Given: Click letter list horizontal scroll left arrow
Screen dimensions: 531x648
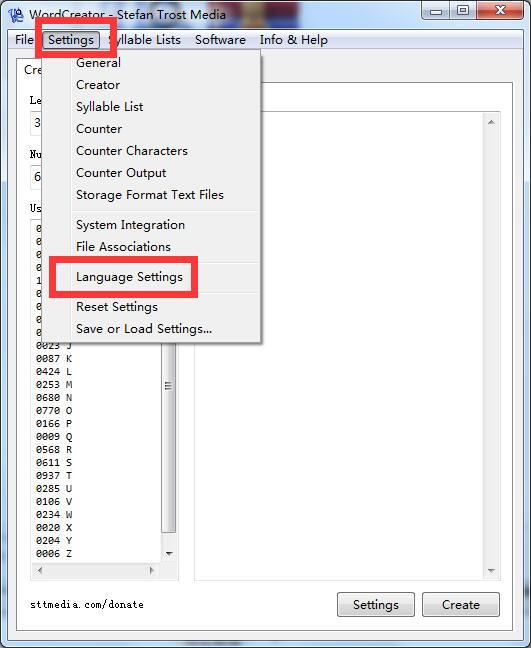Looking at the screenshot, I should (40, 570).
